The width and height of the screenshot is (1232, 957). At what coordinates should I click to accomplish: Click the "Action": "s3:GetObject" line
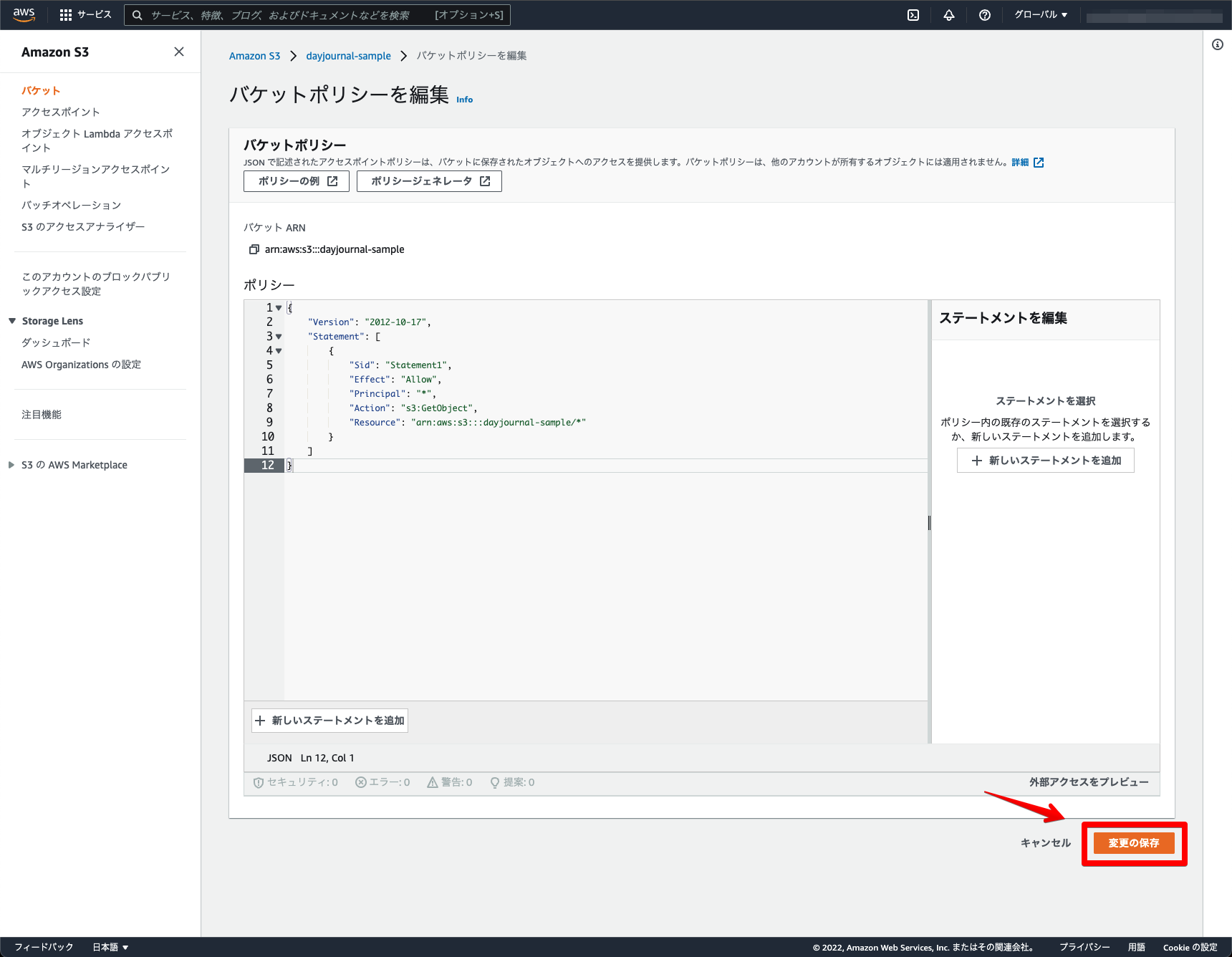(413, 408)
